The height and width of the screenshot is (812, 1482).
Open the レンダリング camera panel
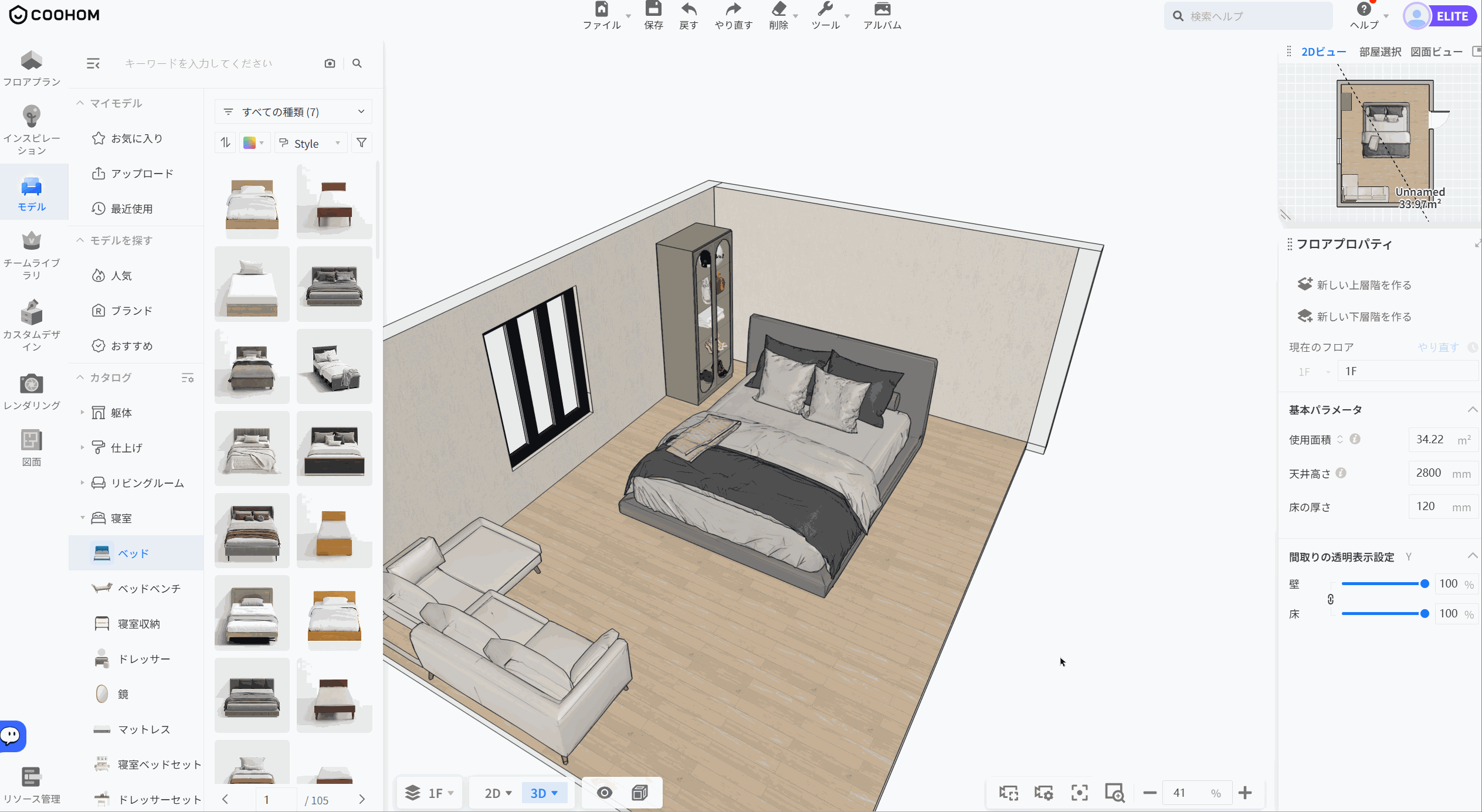[x=32, y=392]
